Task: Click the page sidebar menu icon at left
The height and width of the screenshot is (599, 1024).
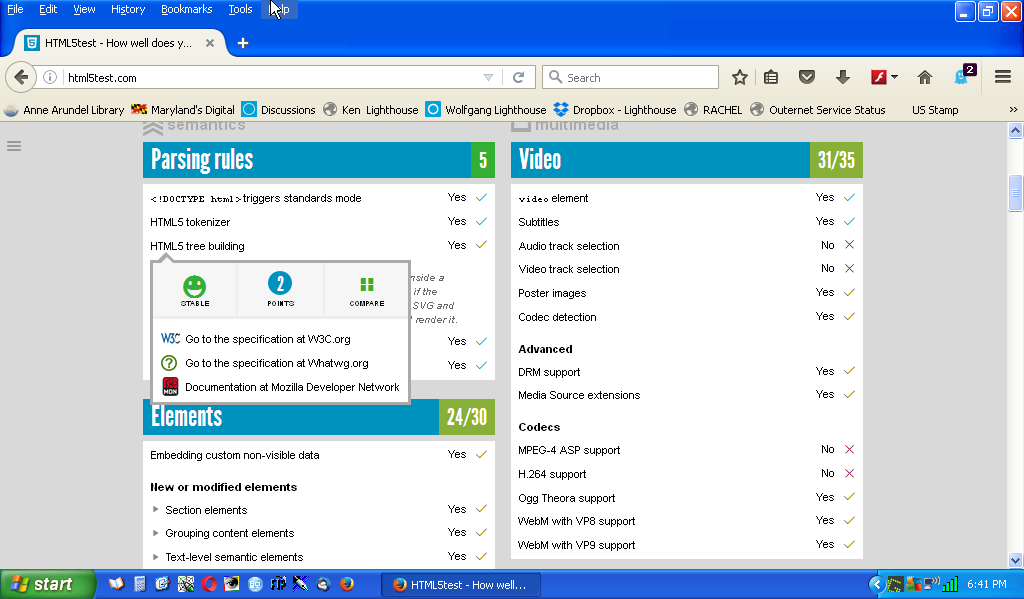Action: click(14, 146)
